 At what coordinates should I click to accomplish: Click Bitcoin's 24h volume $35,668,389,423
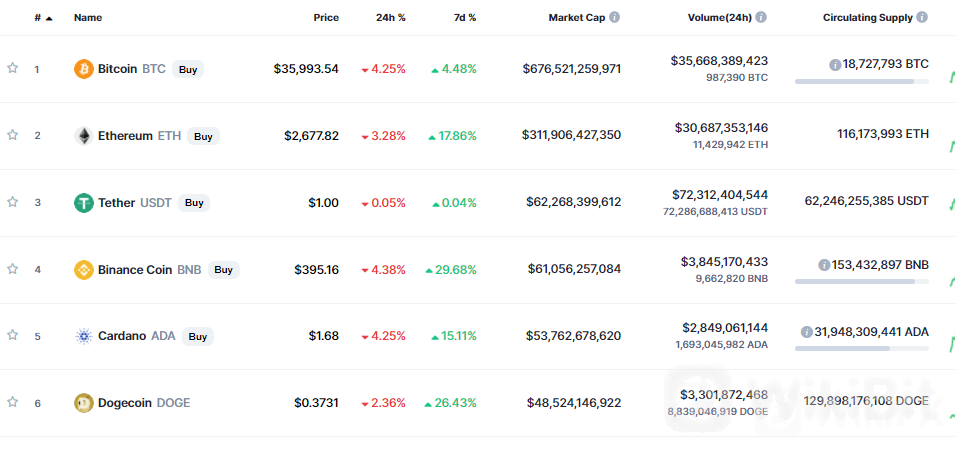[719, 61]
